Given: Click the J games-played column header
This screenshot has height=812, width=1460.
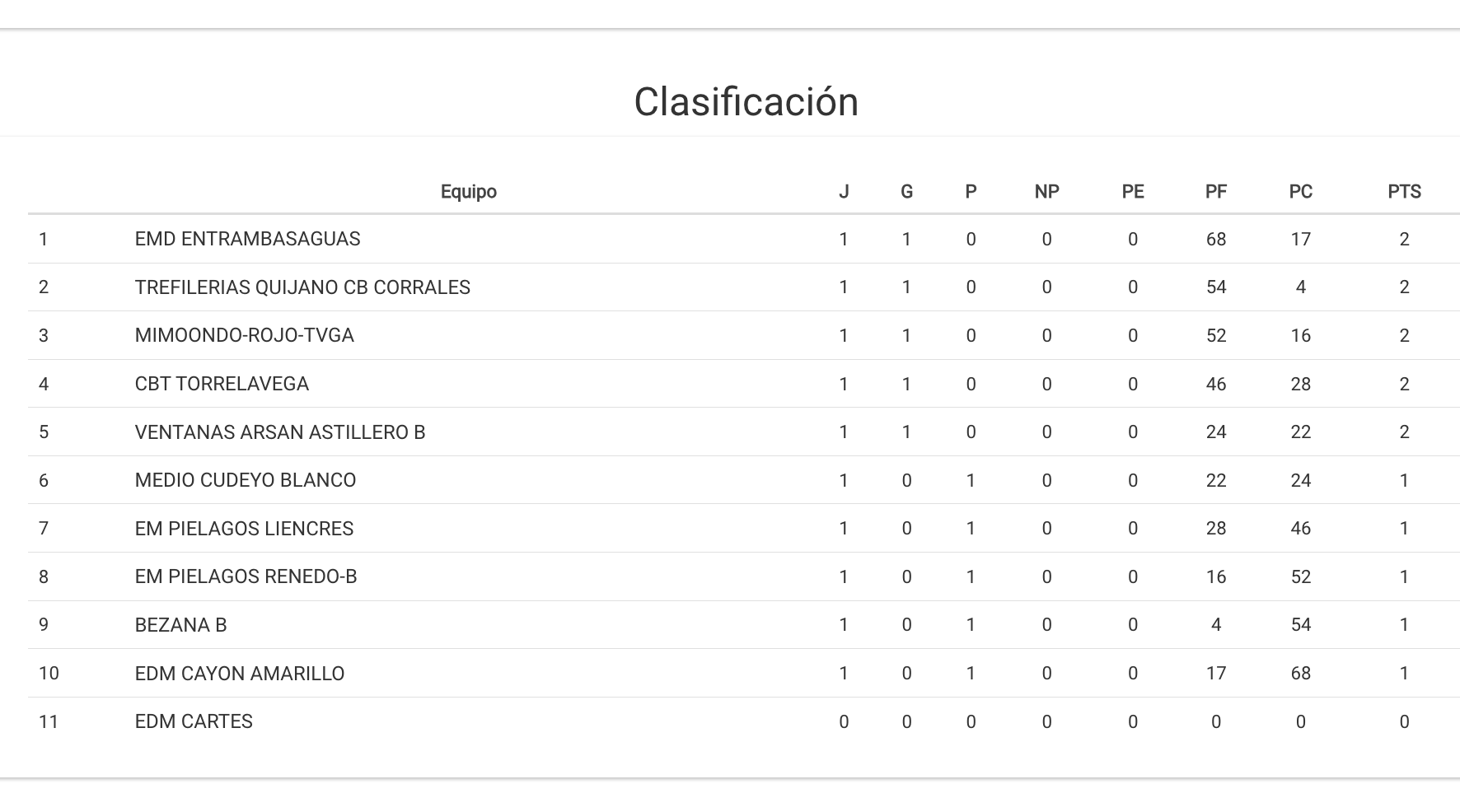Looking at the screenshot, I should (843, 192).
